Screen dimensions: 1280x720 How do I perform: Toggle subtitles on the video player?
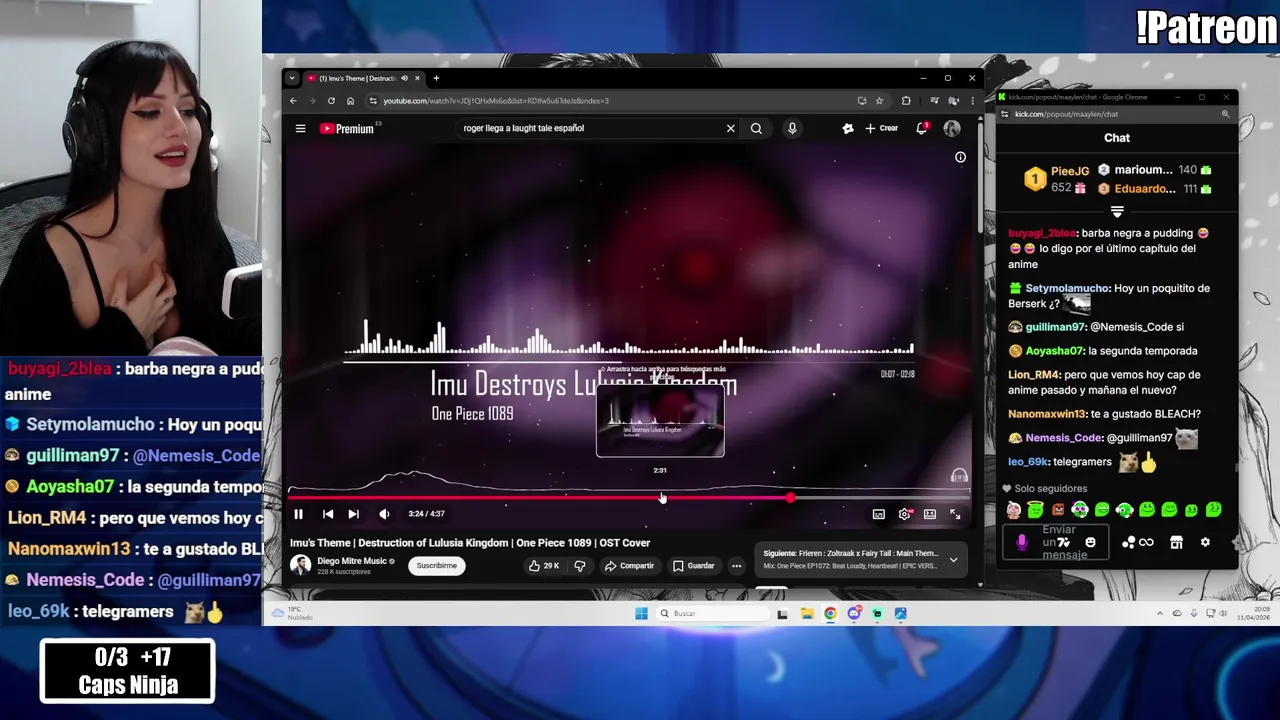point(878,514)
